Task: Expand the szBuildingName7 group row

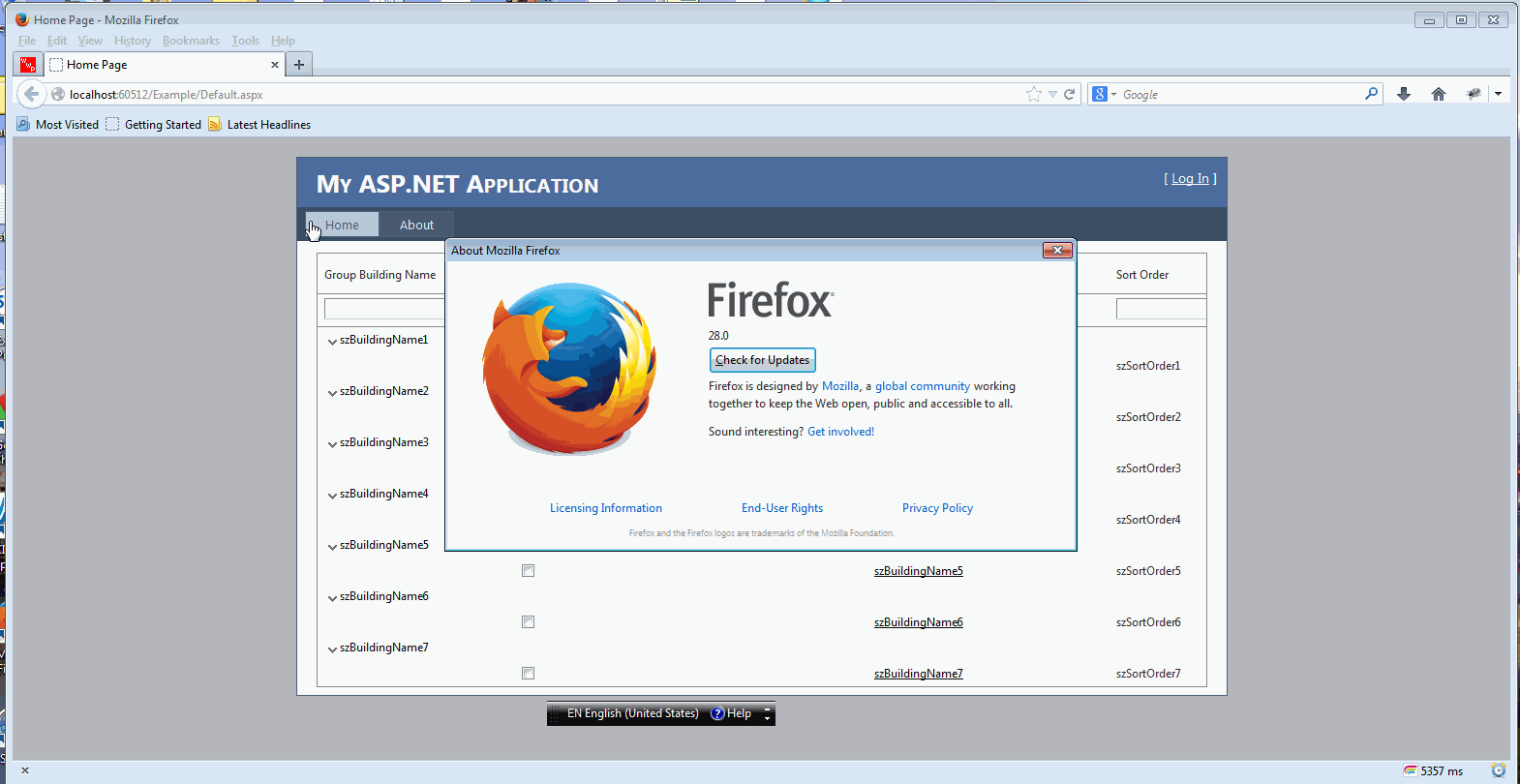Action: click(332, 648)
